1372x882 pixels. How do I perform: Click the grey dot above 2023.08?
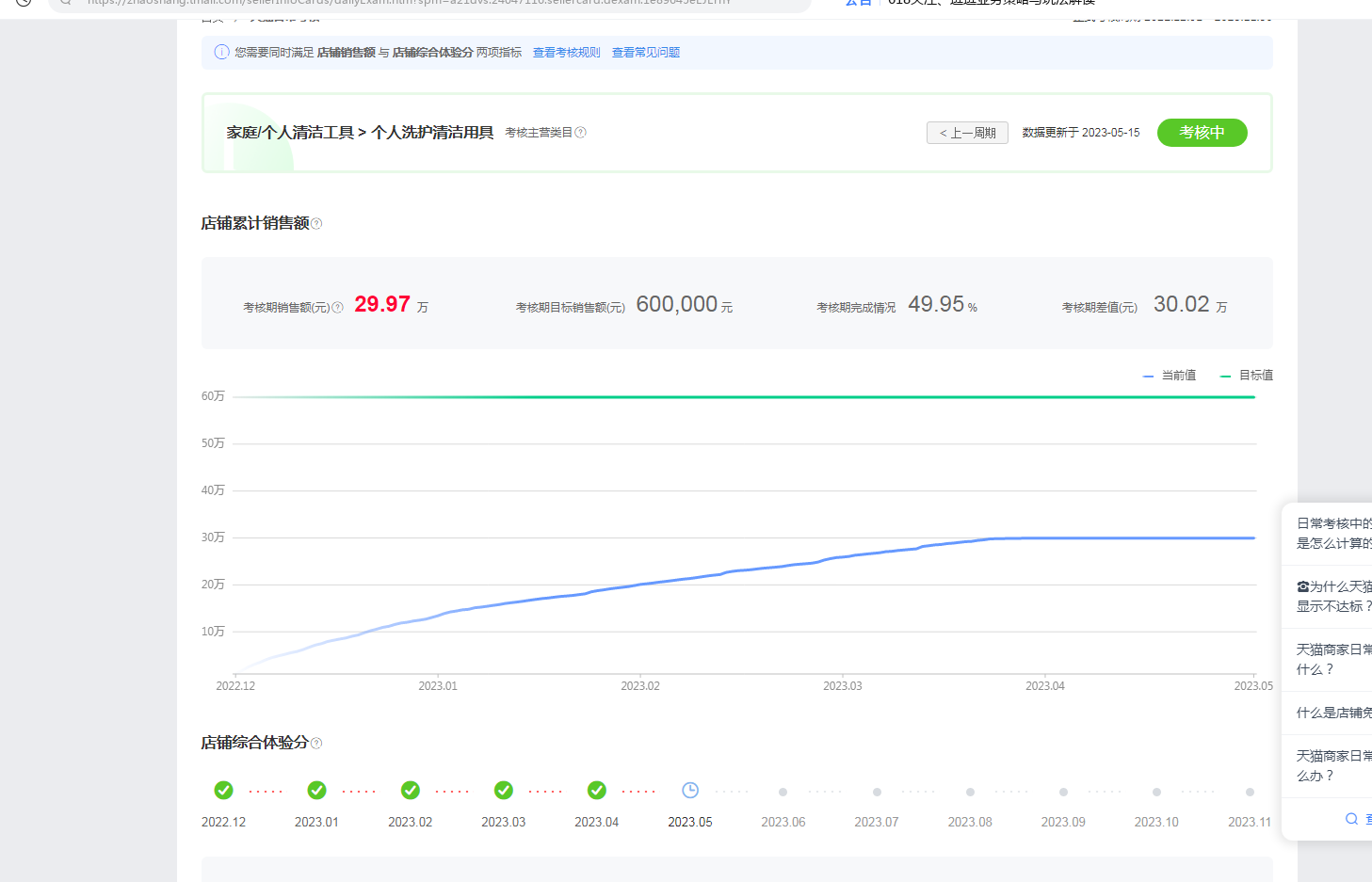pos(970,792)
